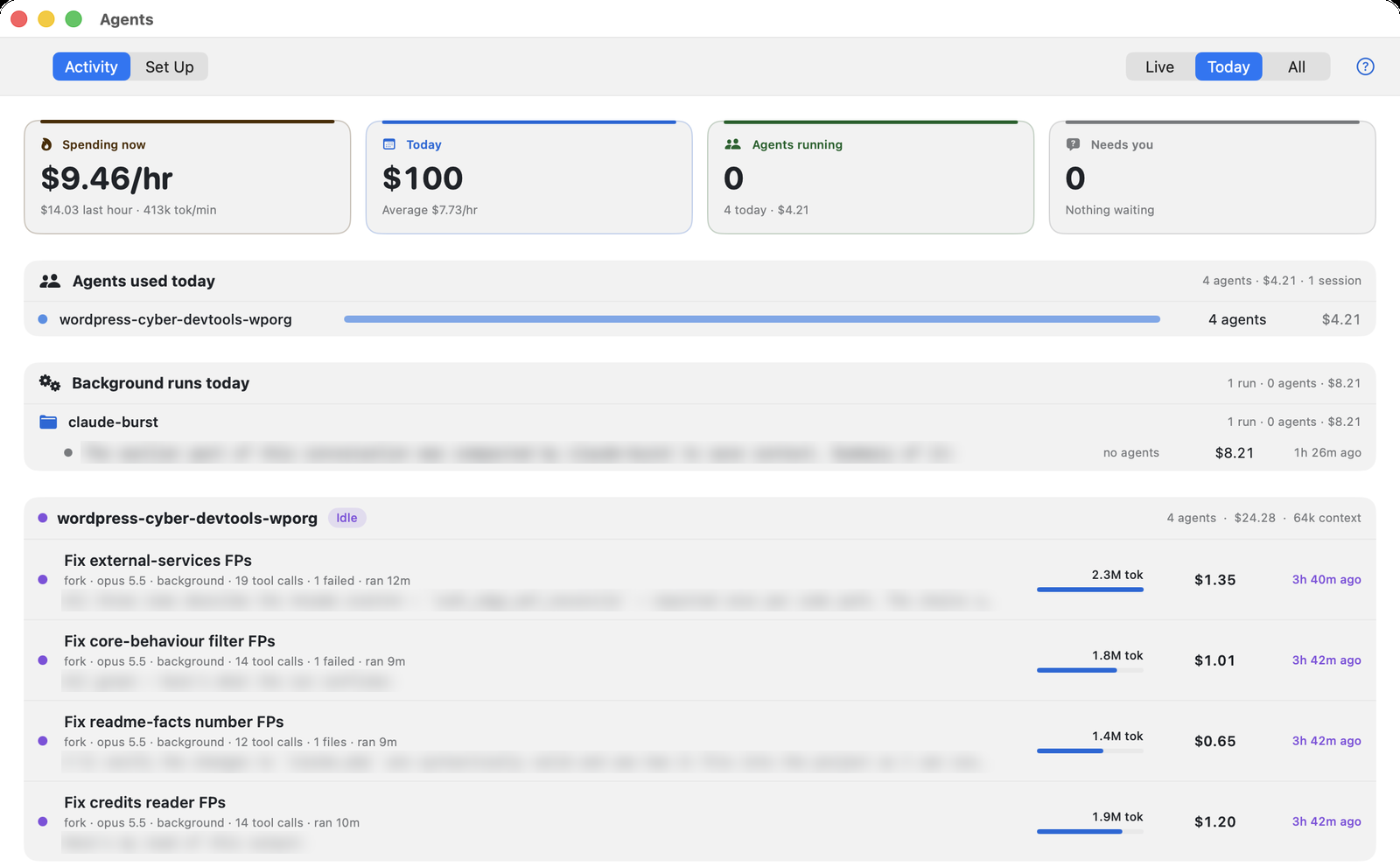Click the $1.20 cost value
The width and height of the screenshot is (1400, 866).
tap(1215, 821)
